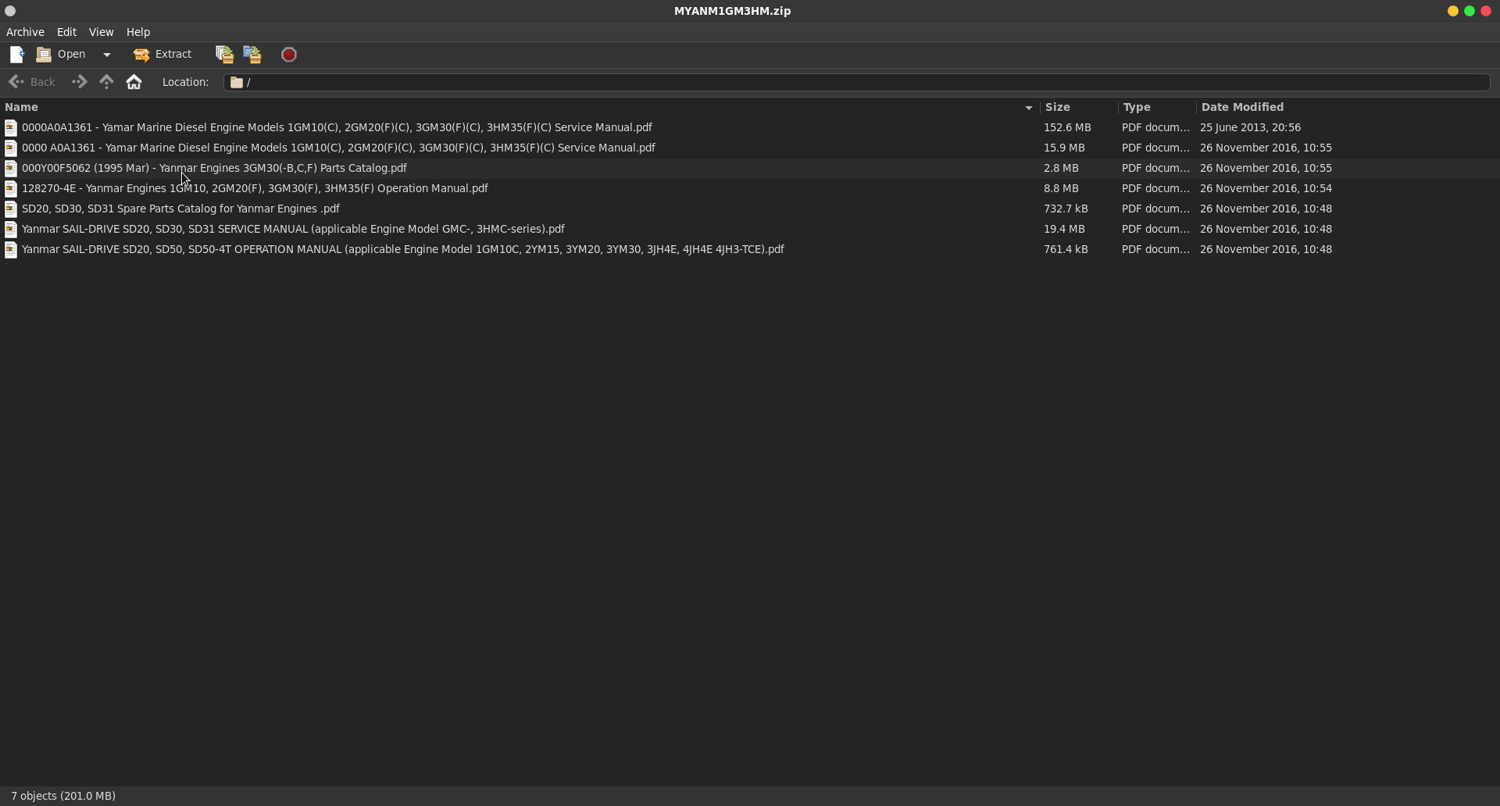This screenshot has height=806, width=1500.
Task: Select 'Yanmar SAIL-DRIVE SD20, SD30, SD31 SERVICE MANUAL' name
Action: click(x=293, y=229)
